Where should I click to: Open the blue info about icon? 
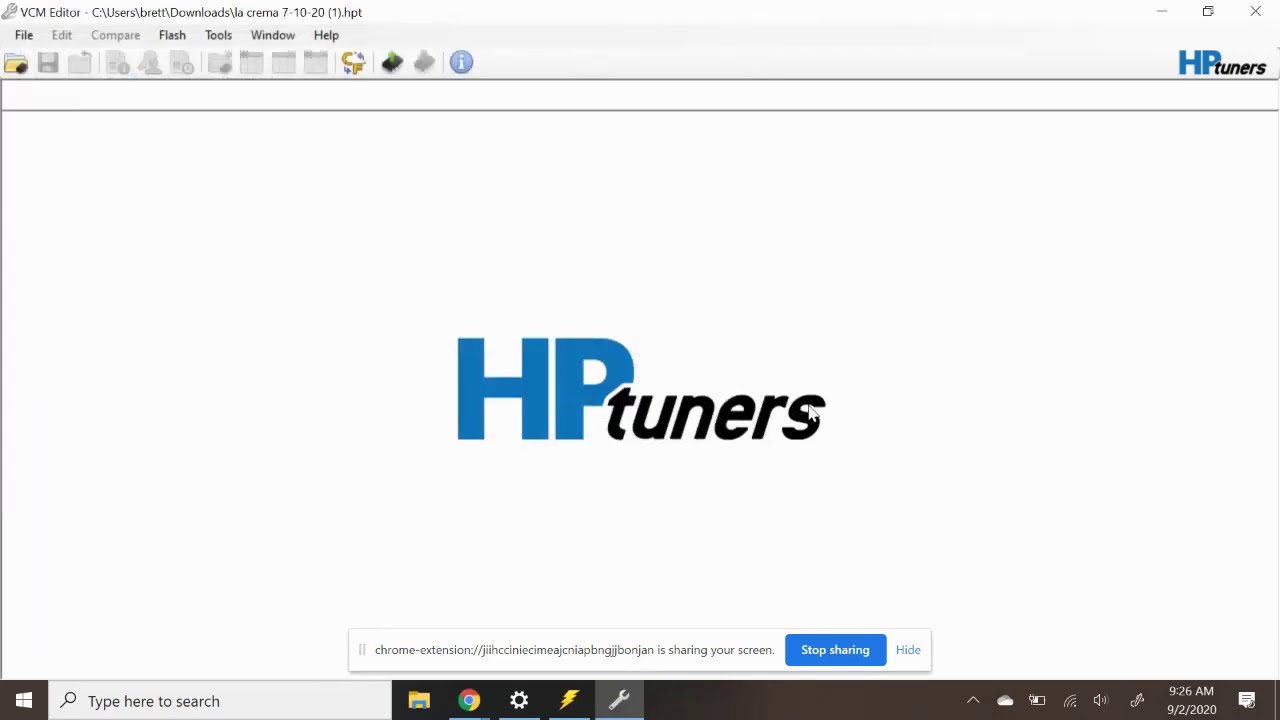click(x=461, y=63)
